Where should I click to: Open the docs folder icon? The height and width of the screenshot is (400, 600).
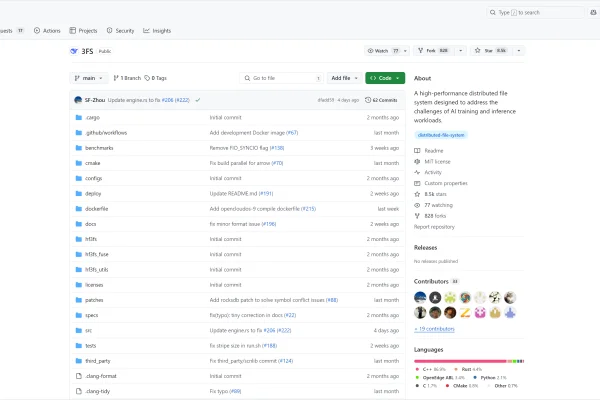tap(79, 224)
